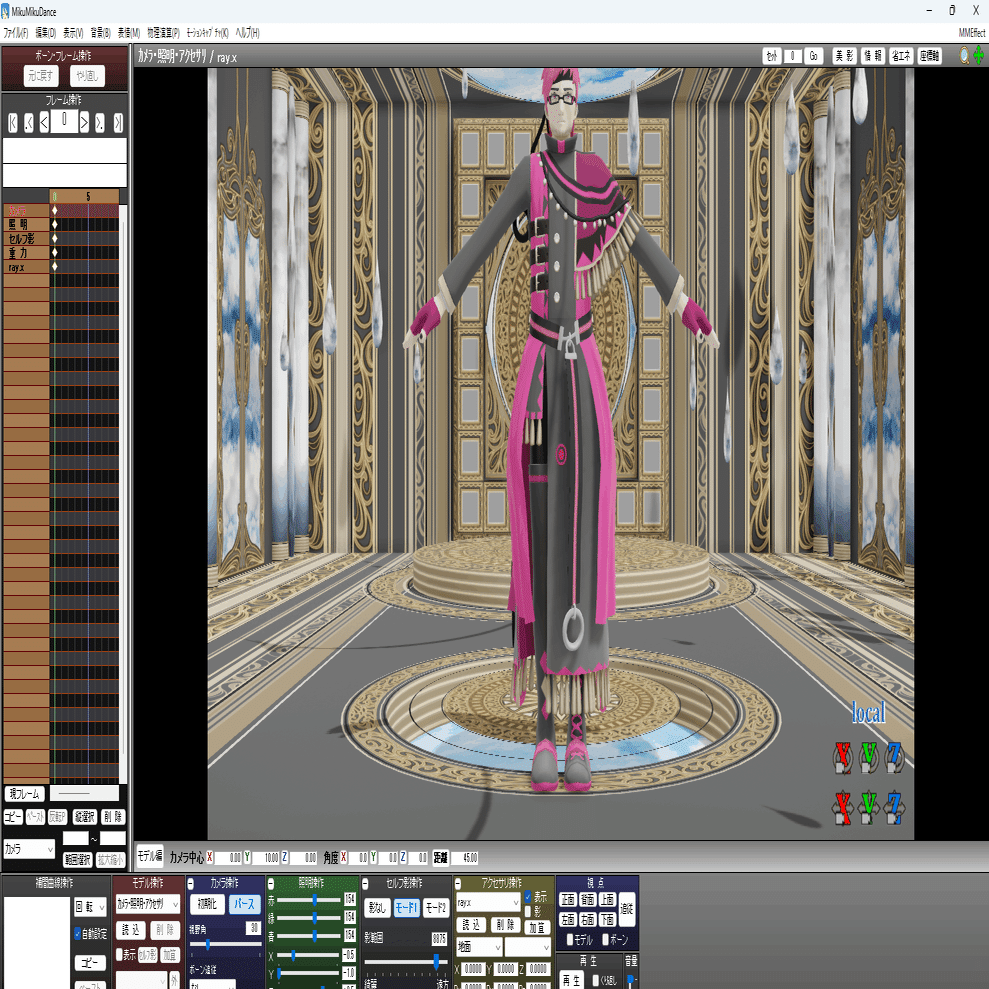
Task: Open the ファイル(F) menu
Action: coord(16,33)
